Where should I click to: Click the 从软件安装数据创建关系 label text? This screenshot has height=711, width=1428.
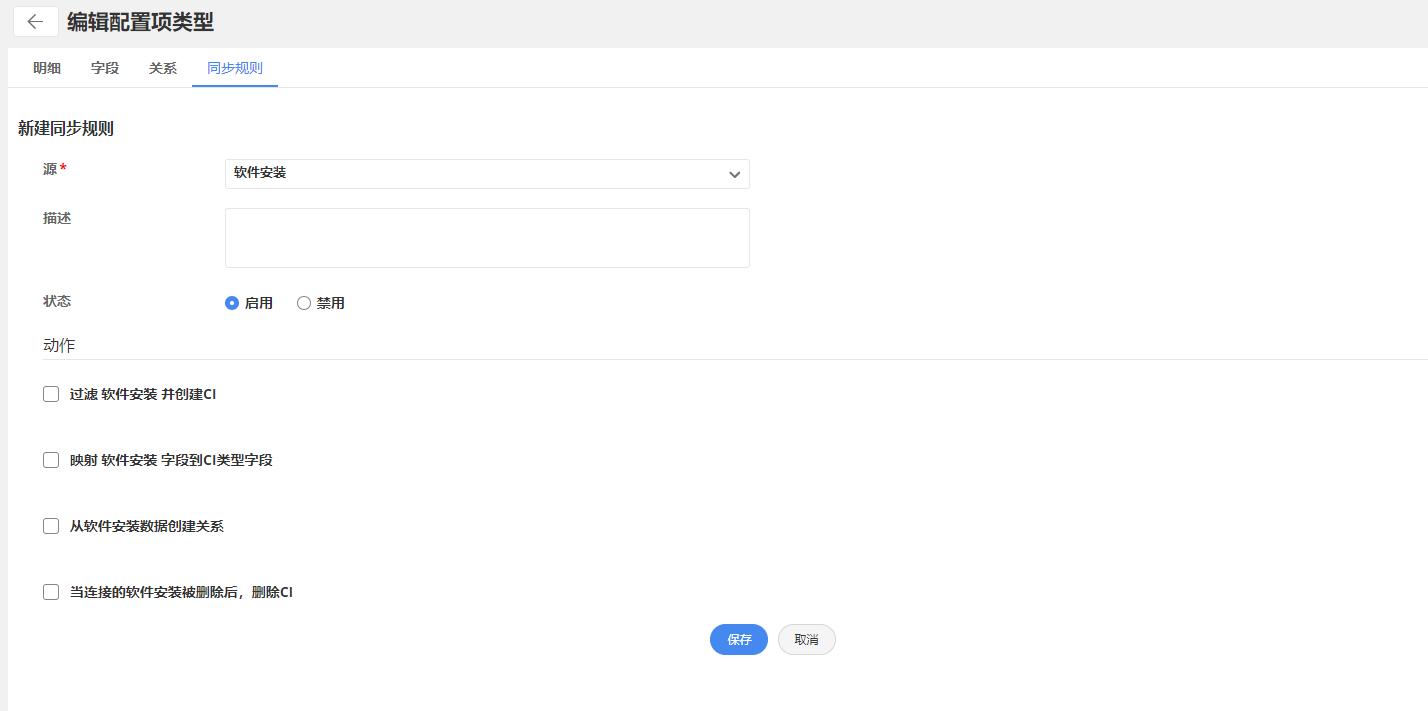click(147, 526)
